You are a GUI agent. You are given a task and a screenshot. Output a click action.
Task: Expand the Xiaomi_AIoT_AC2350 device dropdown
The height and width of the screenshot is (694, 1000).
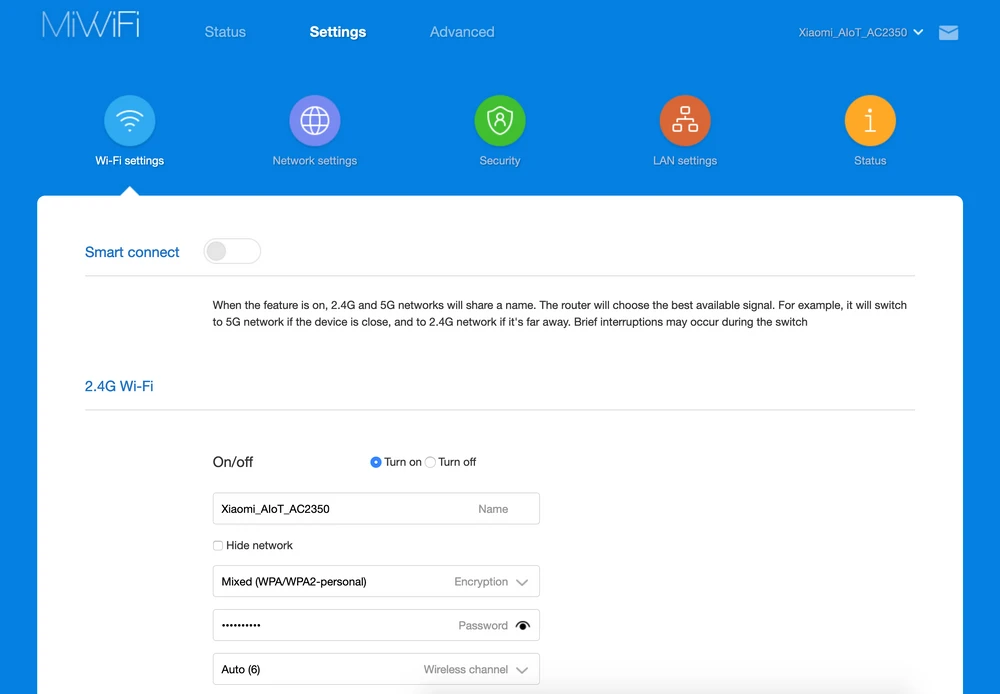[x=918, y=31]
